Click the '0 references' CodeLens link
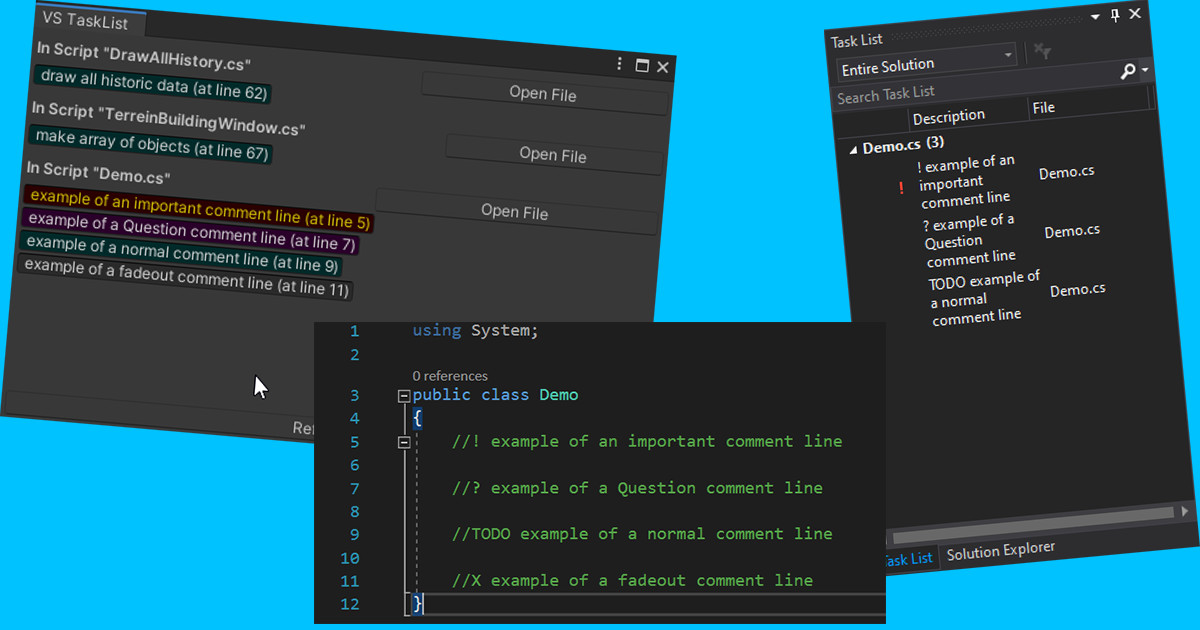 point(450,376)
